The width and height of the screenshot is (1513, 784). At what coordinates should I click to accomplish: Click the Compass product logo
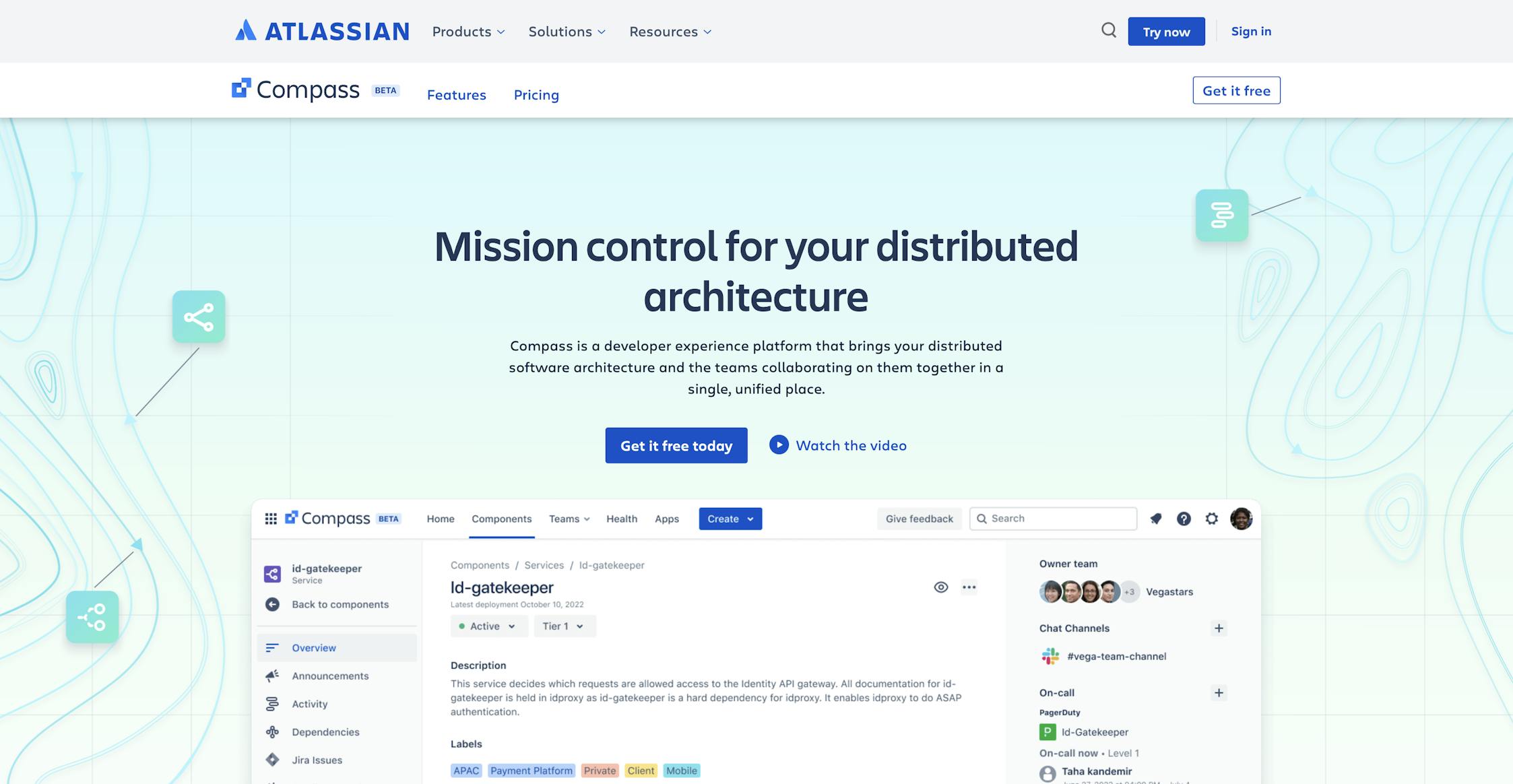click(296, 90)
